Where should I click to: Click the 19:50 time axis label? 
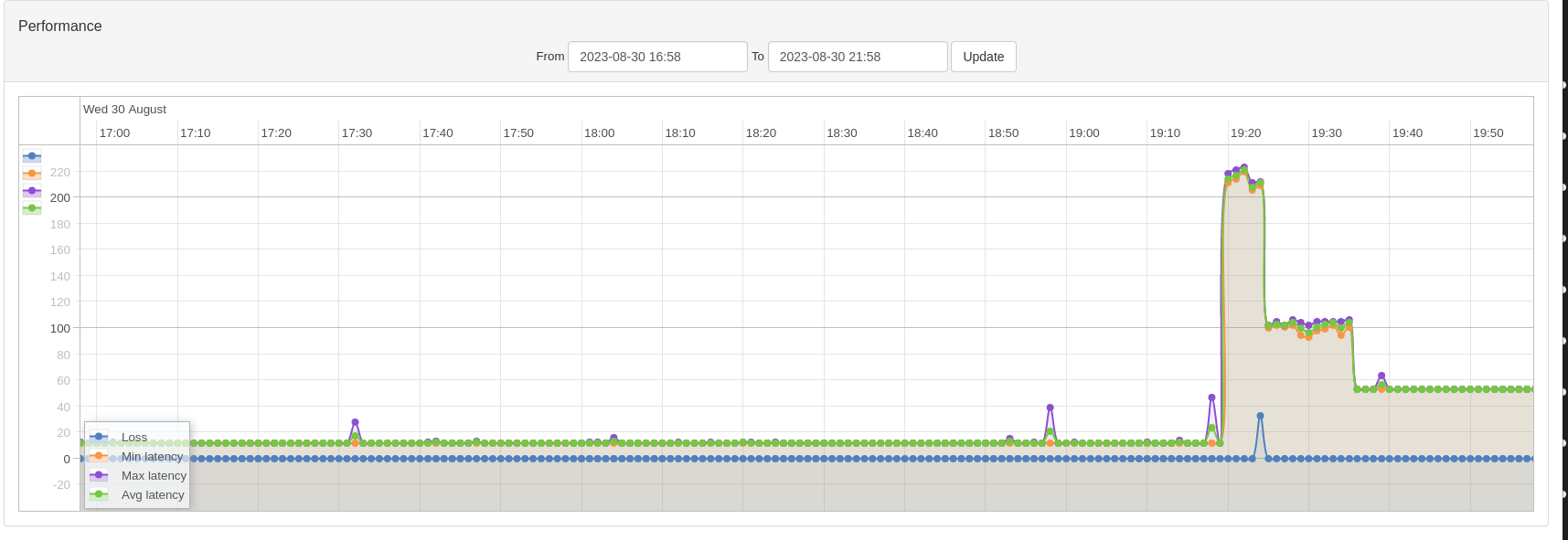point(1488,132)
